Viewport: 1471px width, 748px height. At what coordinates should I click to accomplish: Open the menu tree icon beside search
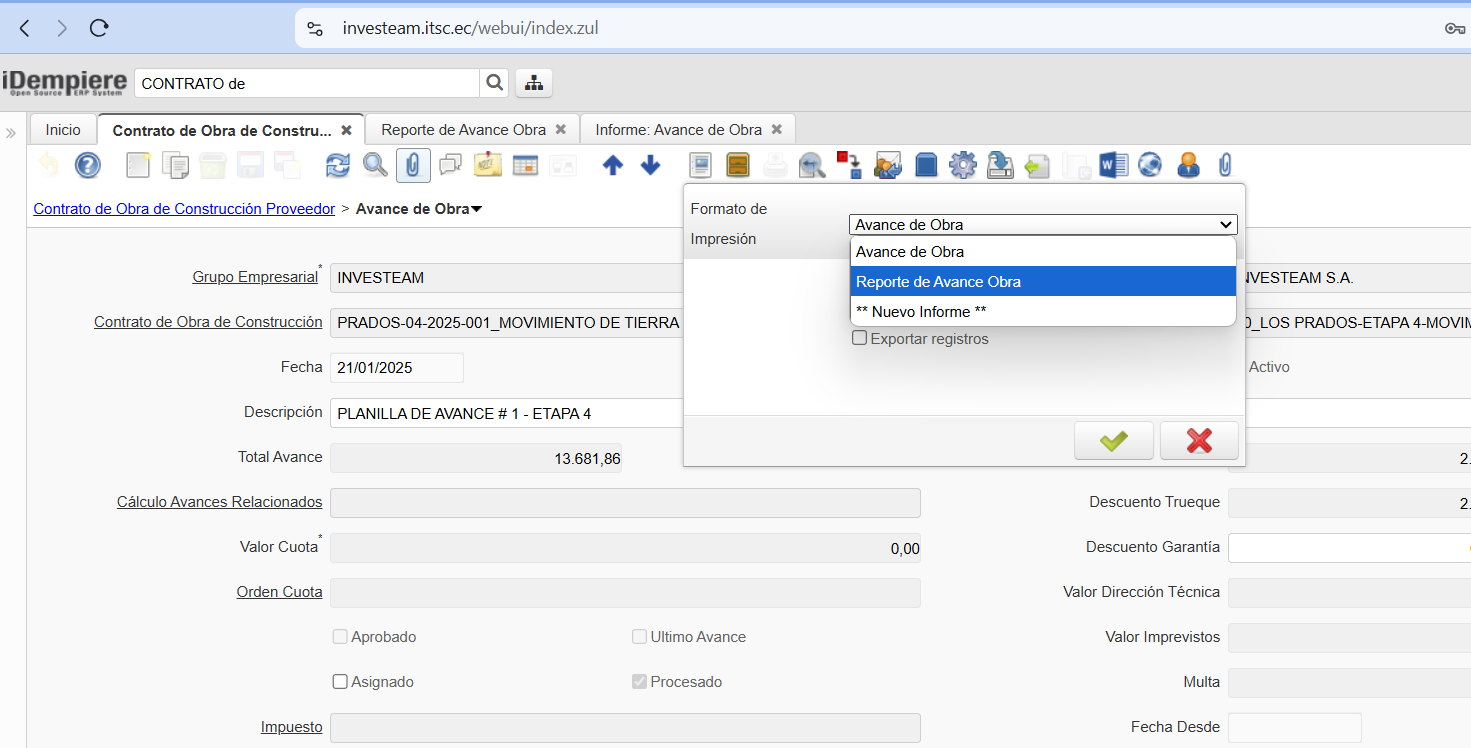534,83
